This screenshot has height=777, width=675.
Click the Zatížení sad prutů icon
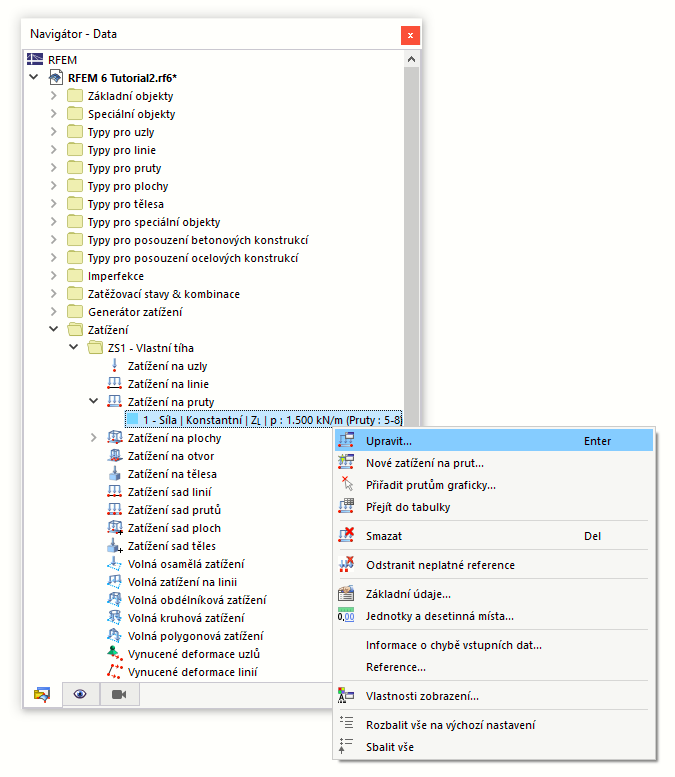114,509
